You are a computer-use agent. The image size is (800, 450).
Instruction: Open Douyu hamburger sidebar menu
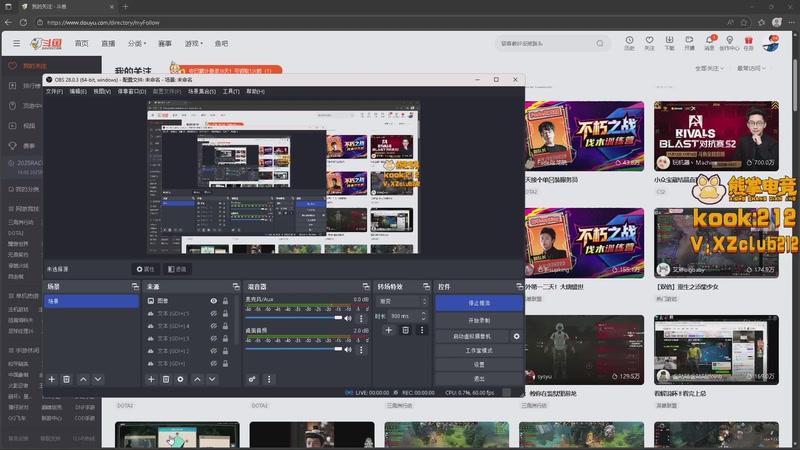coord(16,43)
